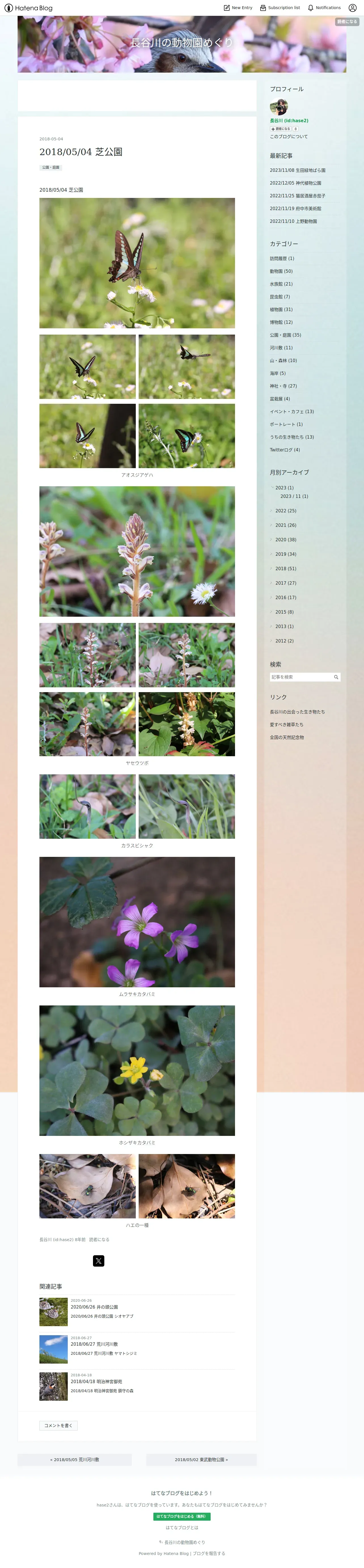Go to next post 2018/05/02 東武動物公園

point(202,1460)
